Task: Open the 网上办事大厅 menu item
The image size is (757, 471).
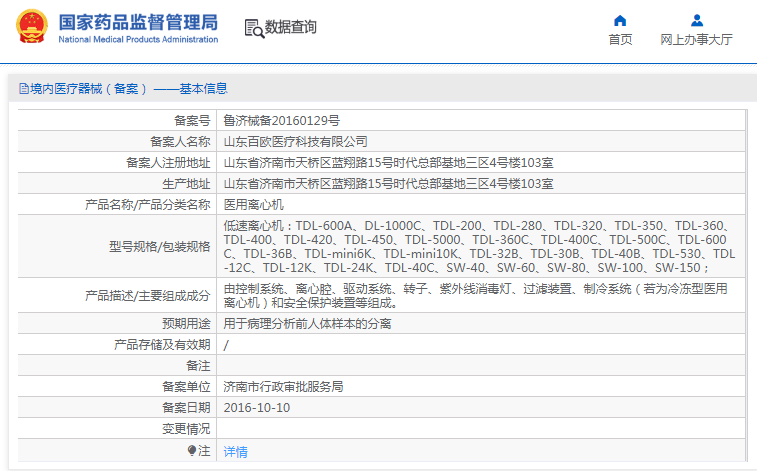Action: (696, 40)
